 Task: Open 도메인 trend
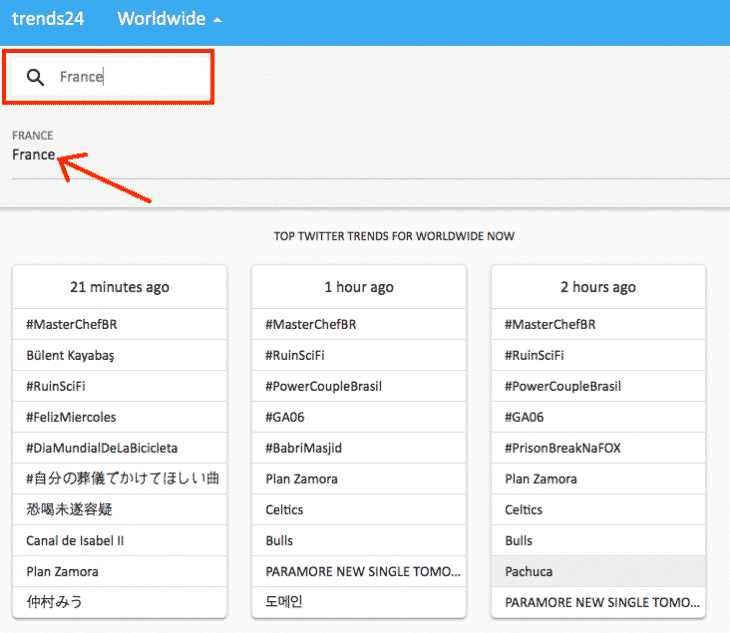pyautogui.click(x=284, y=602)
